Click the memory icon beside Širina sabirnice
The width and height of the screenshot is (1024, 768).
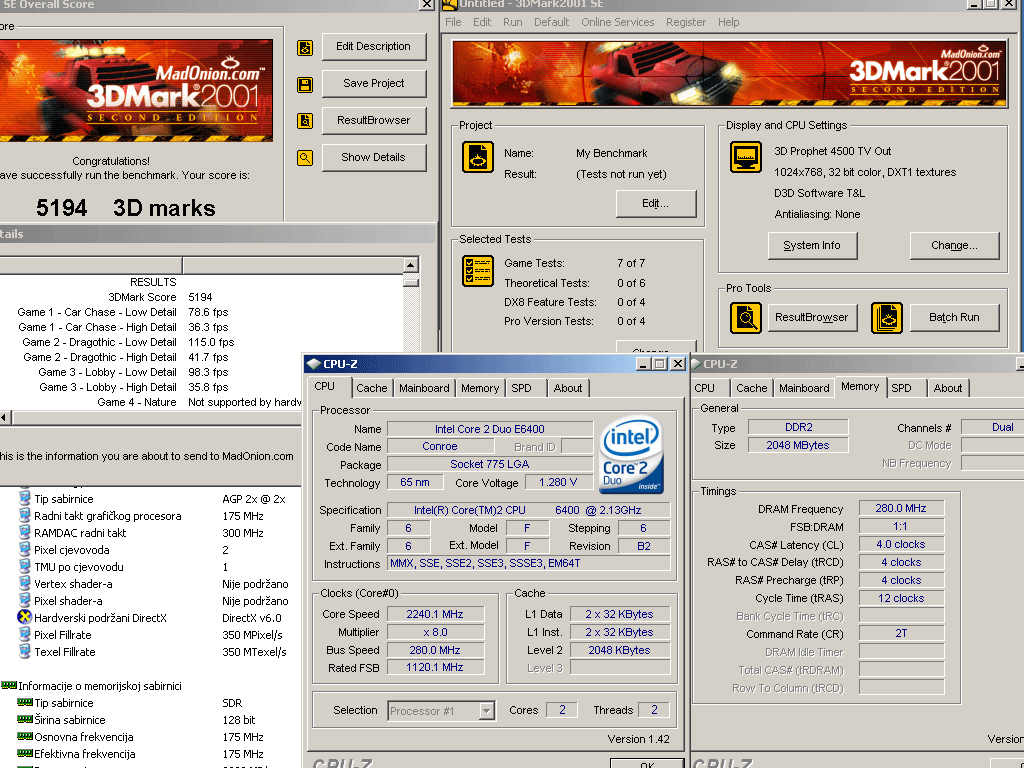click(x=25, y=719)
